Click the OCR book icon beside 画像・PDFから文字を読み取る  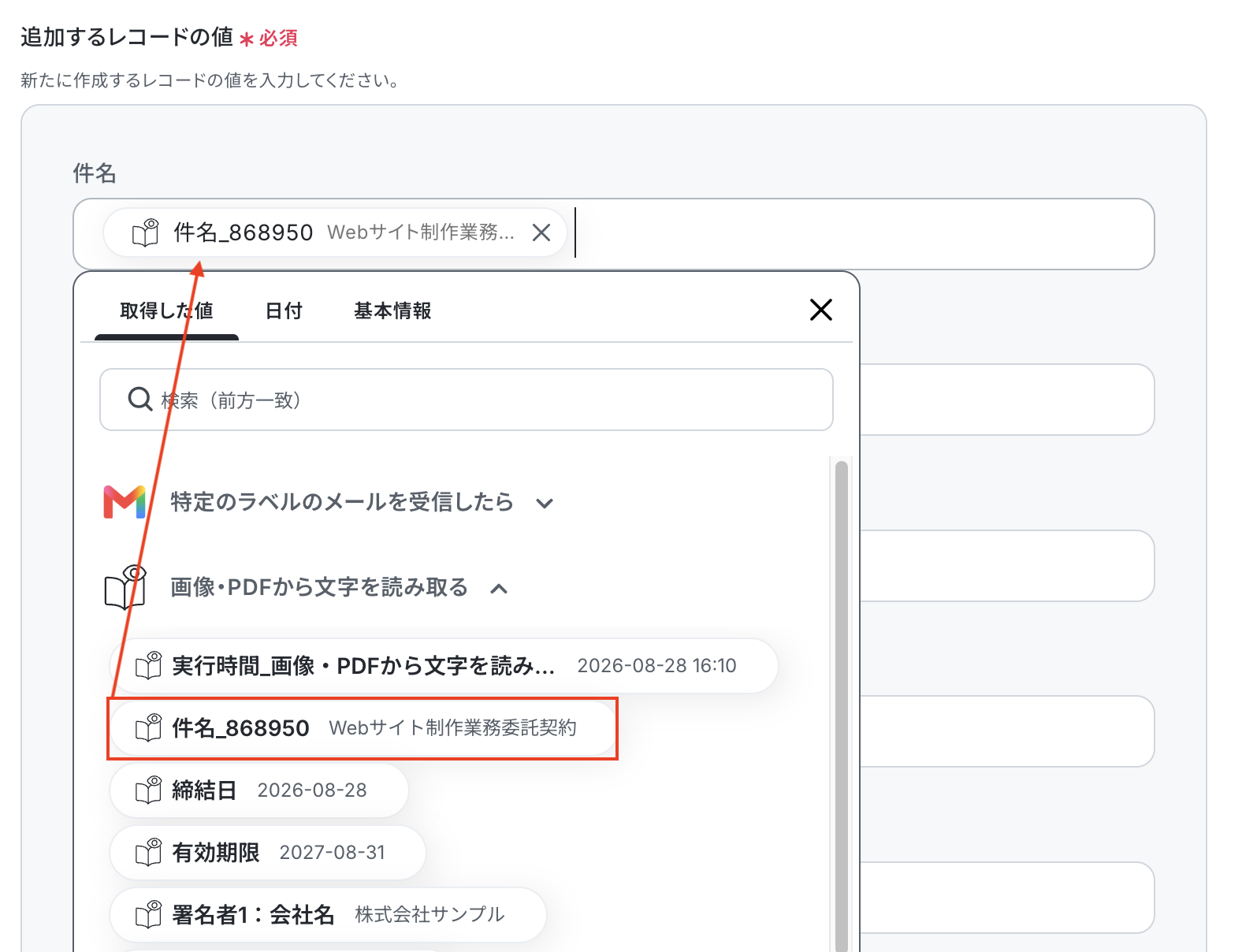point(125,587)
